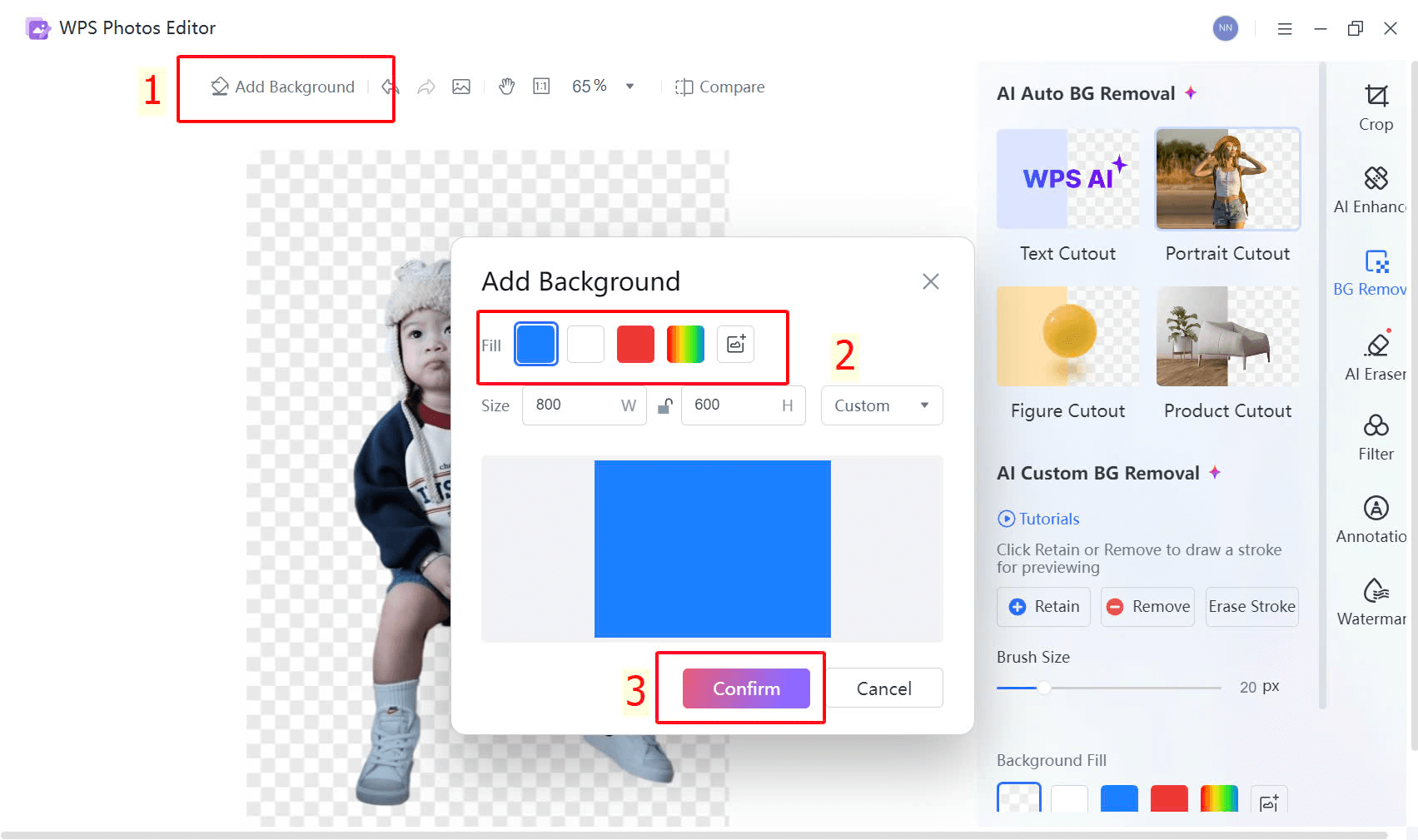This screenshot has width=1418, height=840.
Task: Open the Watermark tool
Action: click(x=1373, y=602)
